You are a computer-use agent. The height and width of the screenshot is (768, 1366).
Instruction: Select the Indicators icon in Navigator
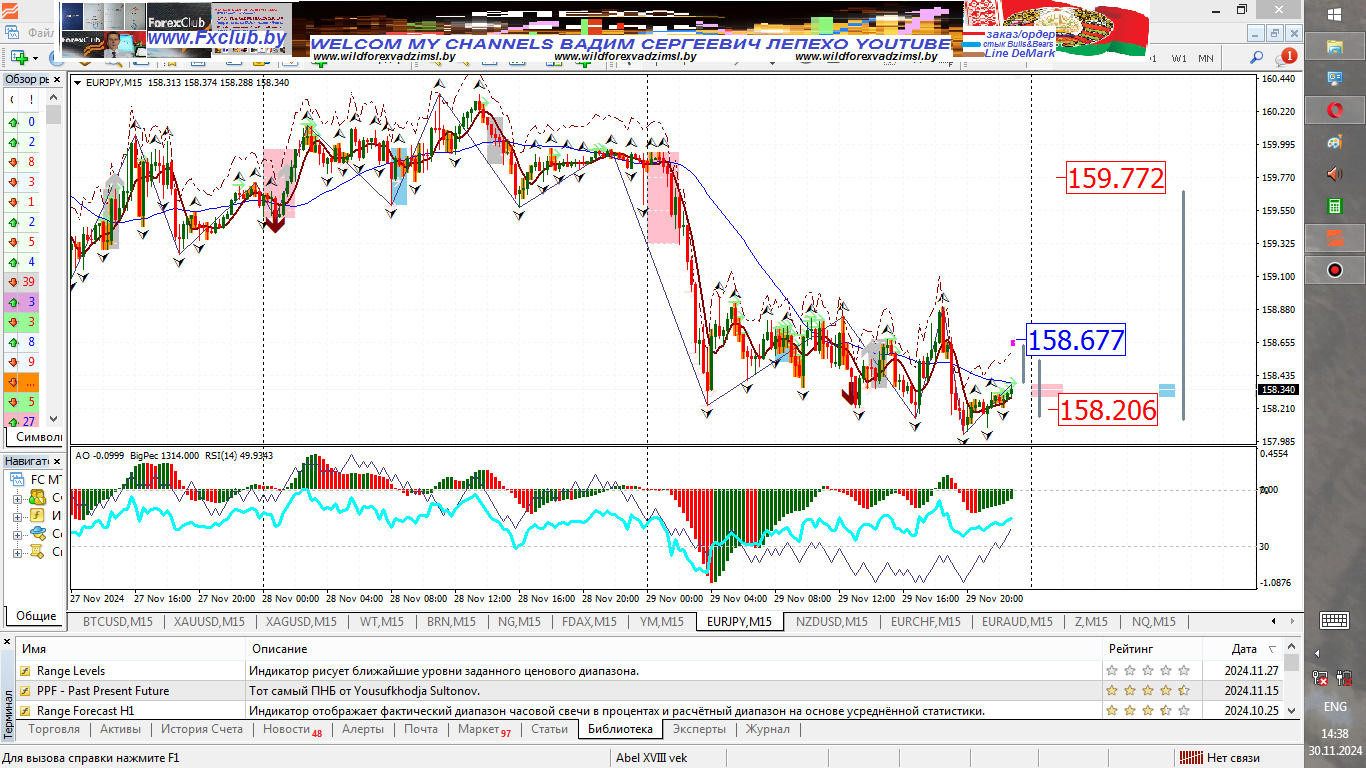pos(37,515)
